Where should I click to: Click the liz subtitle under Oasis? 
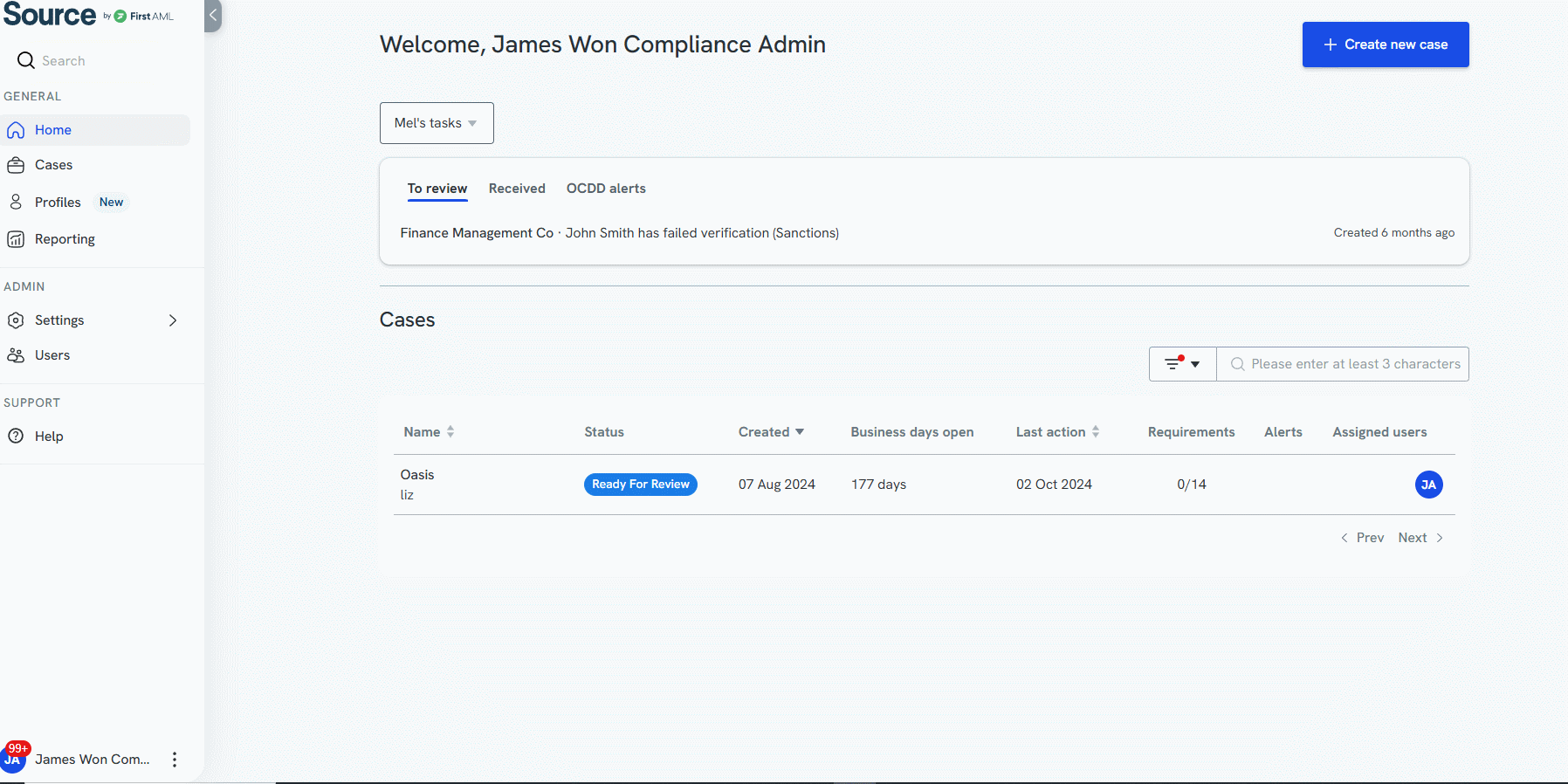tap(407, 495)
